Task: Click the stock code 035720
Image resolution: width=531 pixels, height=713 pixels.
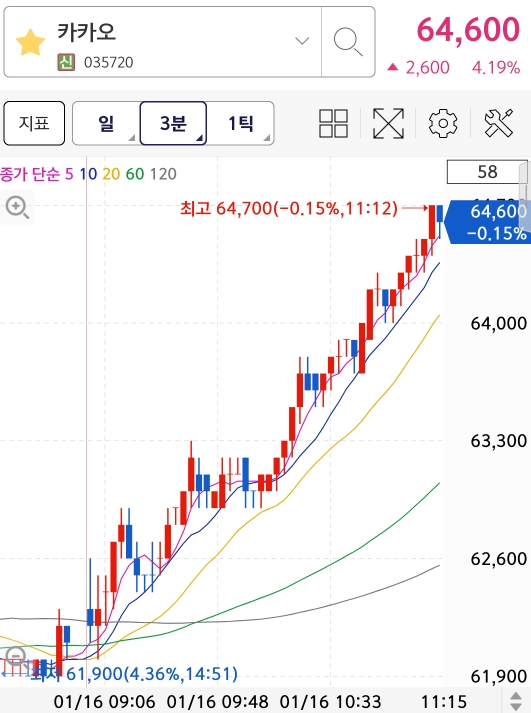Action: click(109, 62)
